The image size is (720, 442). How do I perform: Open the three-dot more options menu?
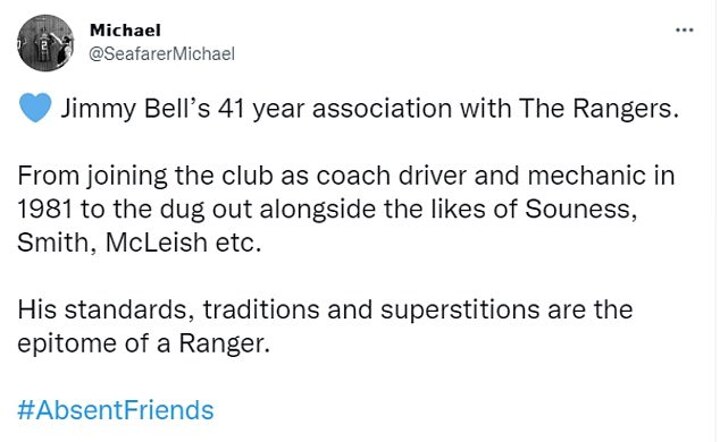pos(685,31)
